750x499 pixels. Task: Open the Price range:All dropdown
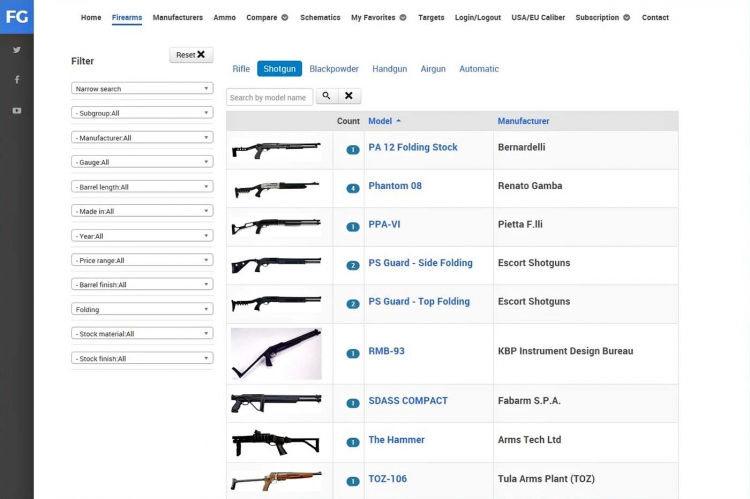(142, 260)
